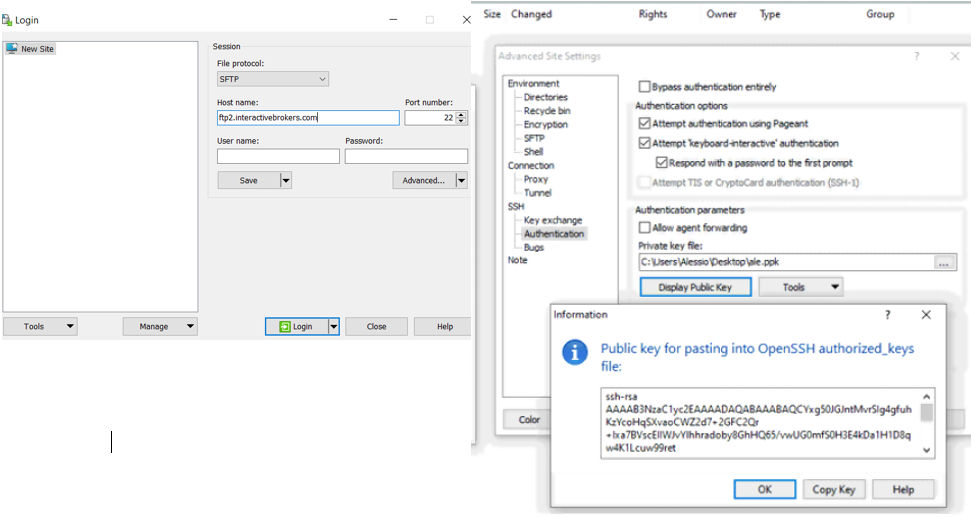Screen dimensions: 971x517
Task: Toggle Attempt keyboard-interactive authentication checkbox
Action: 645,143
